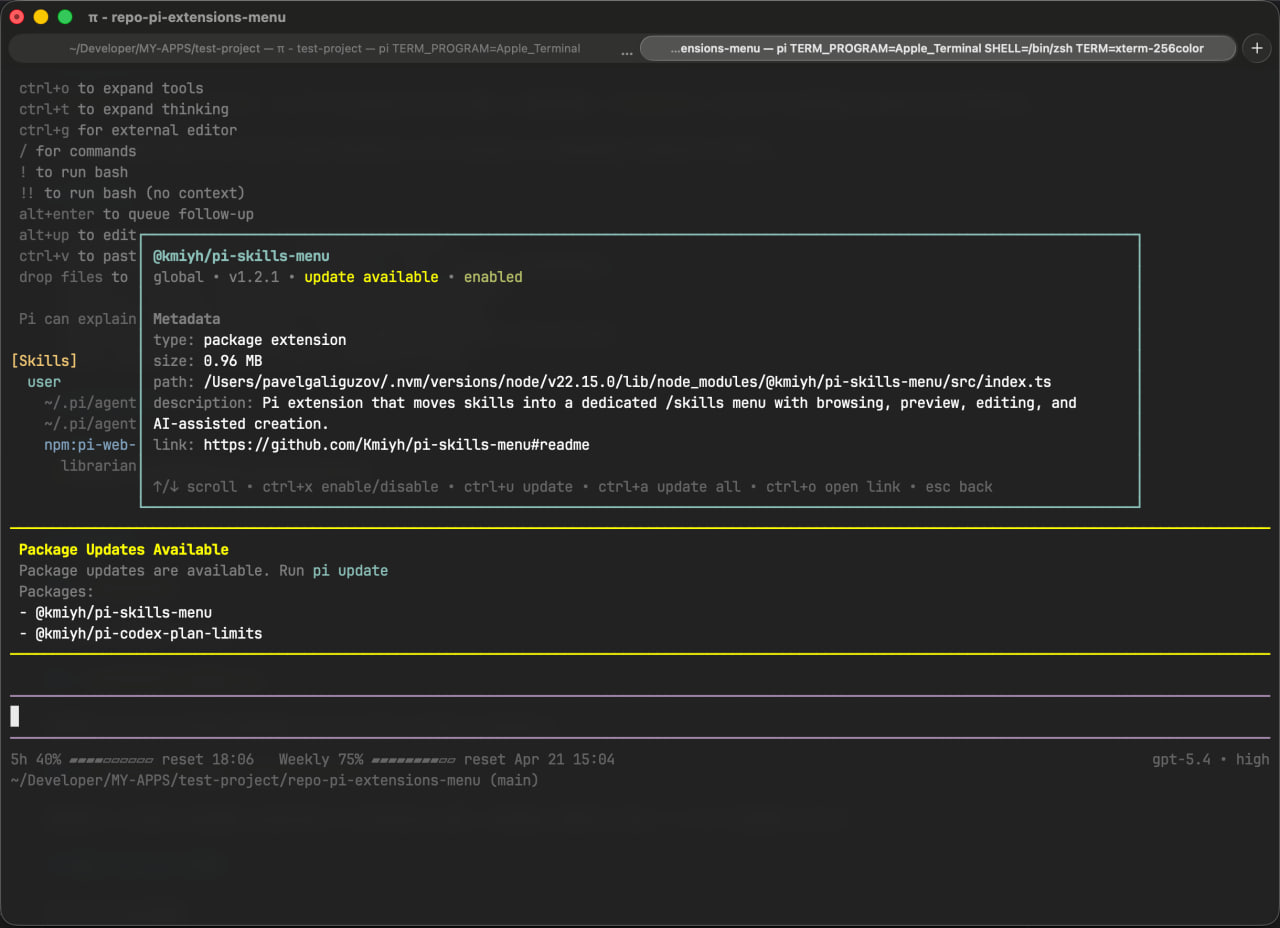Click '!! to run bash (no context)' line
This screenshot has height=928, width=1280.
(132, 193)
